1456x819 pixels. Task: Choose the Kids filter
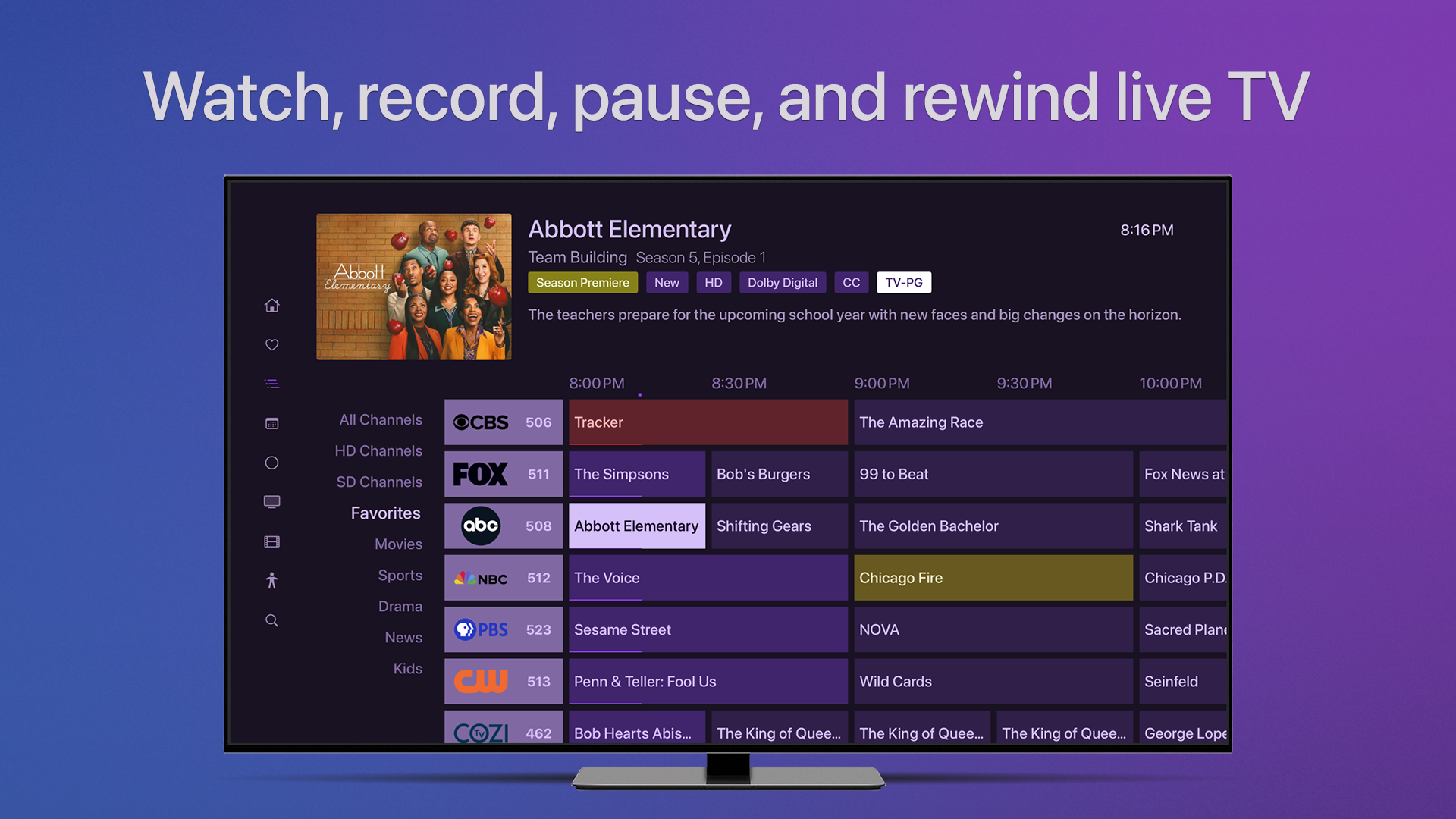pyautogui.click(x=407, y=668)
